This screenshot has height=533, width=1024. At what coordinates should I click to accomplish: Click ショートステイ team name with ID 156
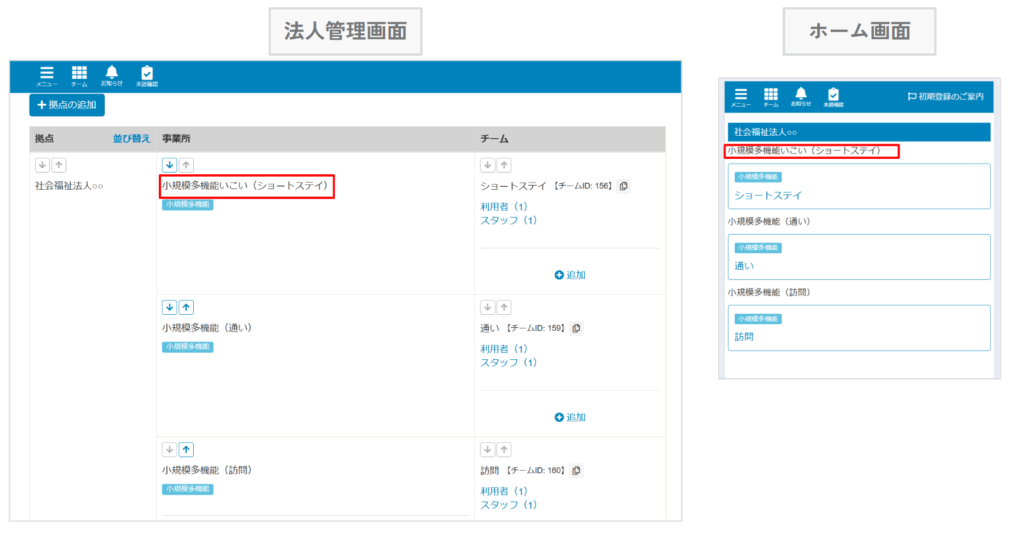pyautogui.click(x=513, y=186)
